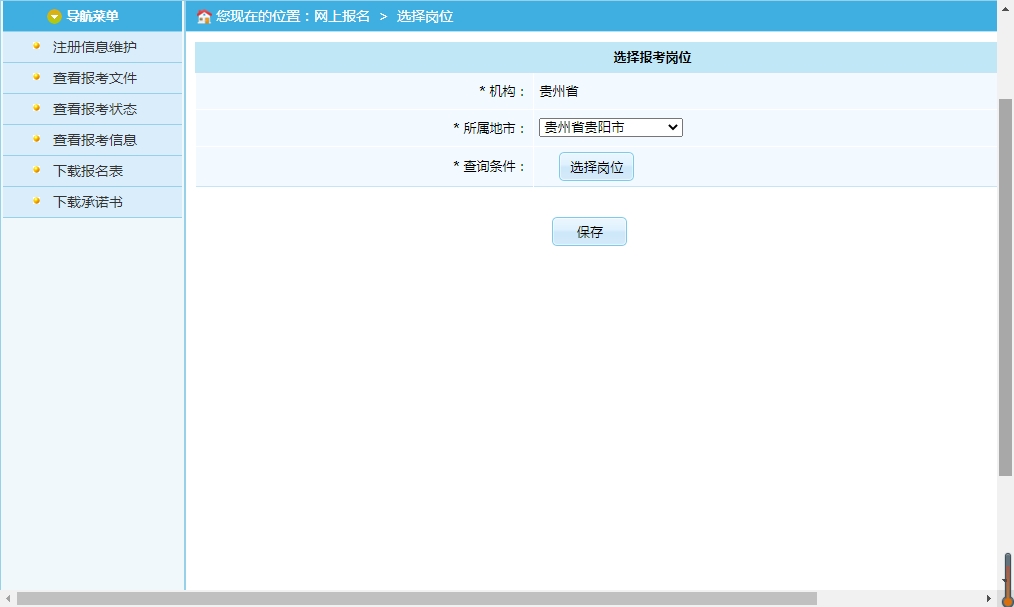Click the vertical scrollbar thumb on the right
The image size is (1014, 607).
coord(1005,285)
